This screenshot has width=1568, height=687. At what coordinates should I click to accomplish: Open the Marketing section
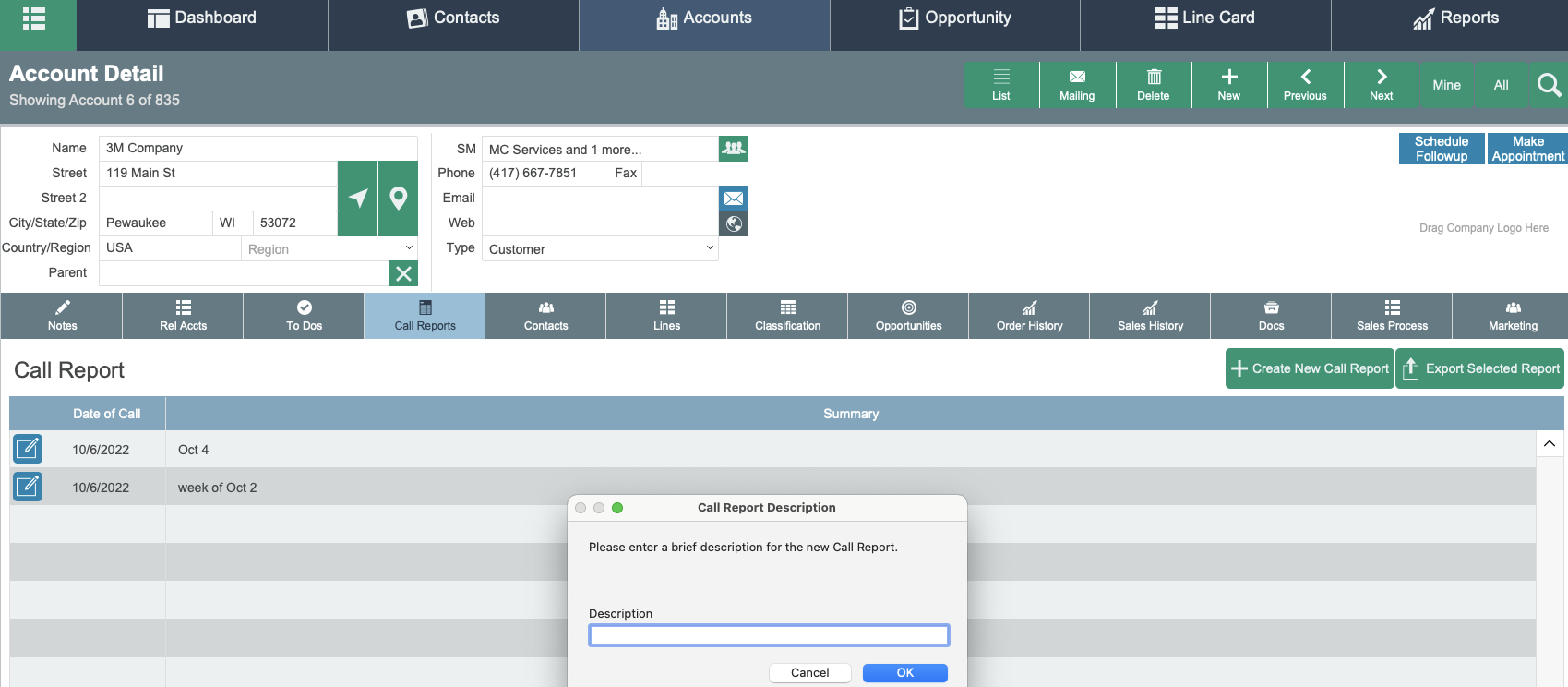[x=1513, y=316]
